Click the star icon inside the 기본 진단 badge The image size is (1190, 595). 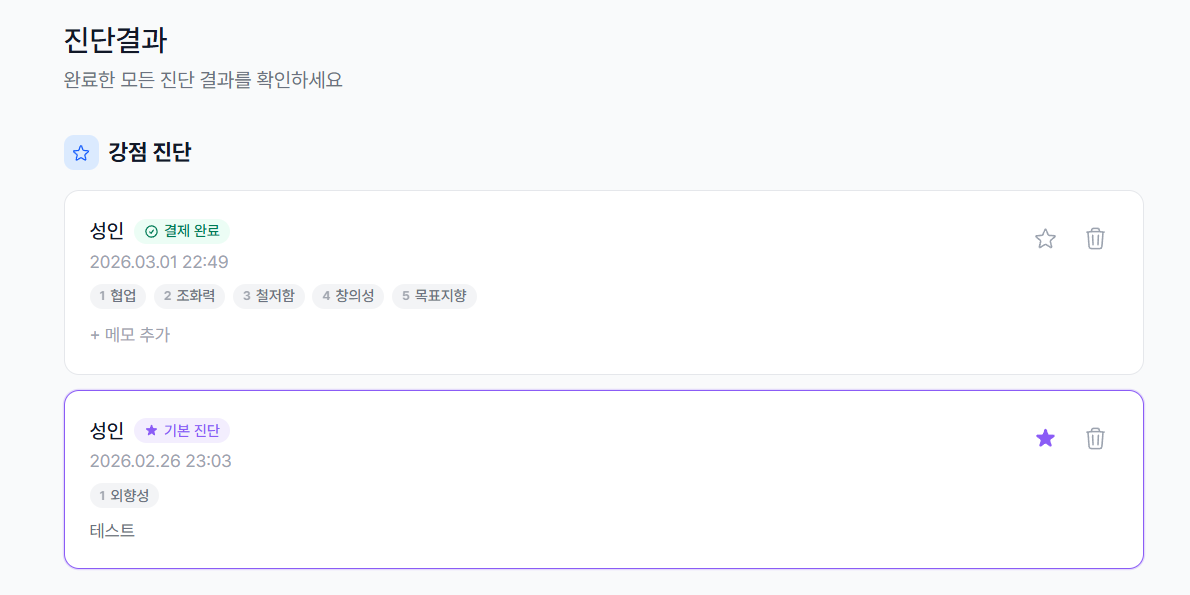[x=151, y=430]
